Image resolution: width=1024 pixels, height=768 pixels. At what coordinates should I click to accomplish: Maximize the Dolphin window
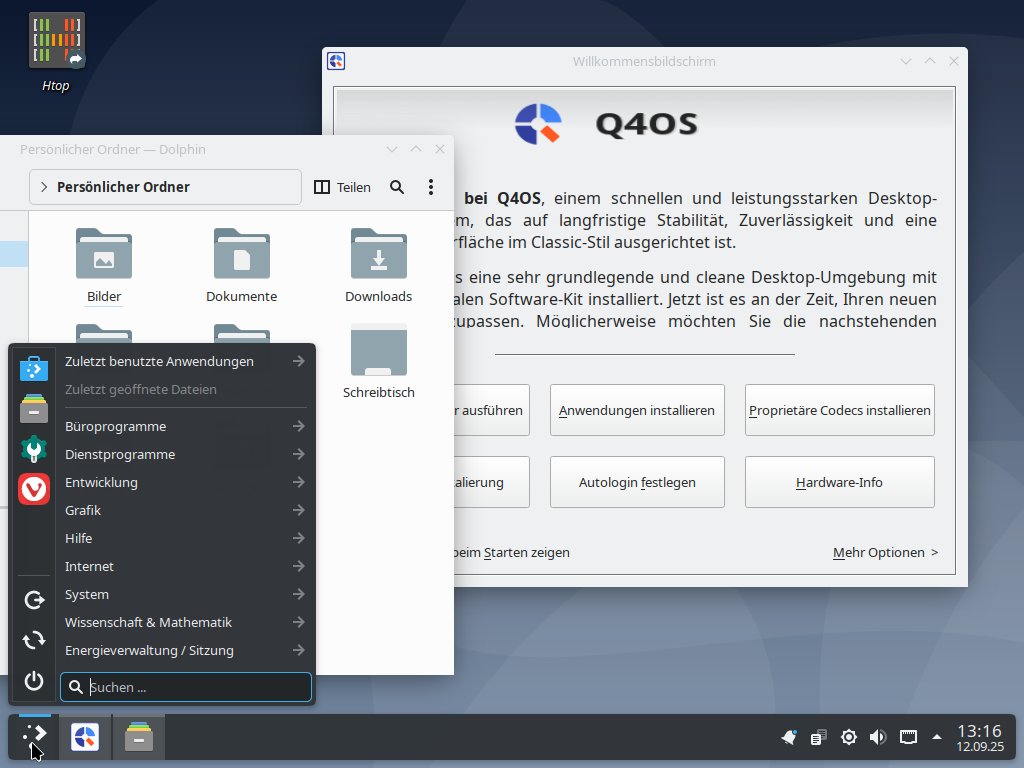click(x=416, y=150)
